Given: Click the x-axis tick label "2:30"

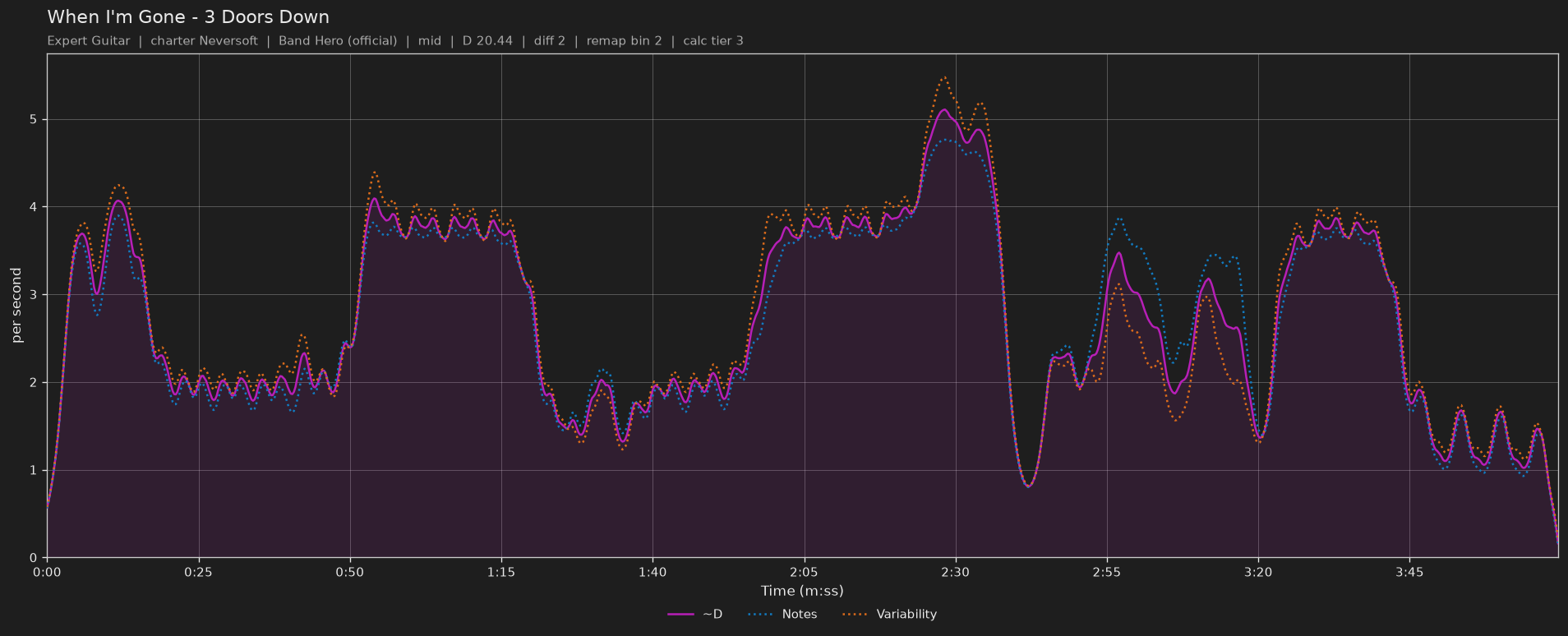Looking at the screenshot, I should coord(955,572).
